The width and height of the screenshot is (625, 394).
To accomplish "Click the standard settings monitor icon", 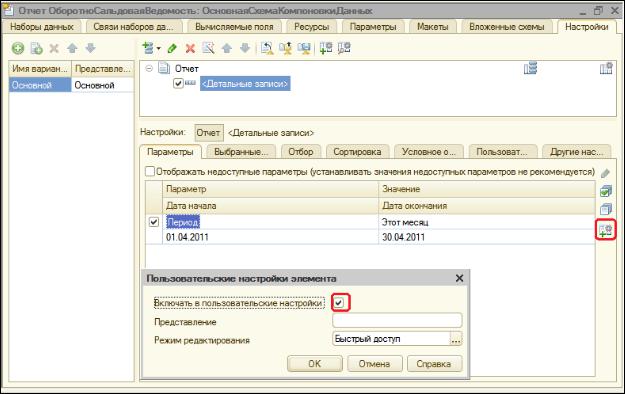I will pyautogui.click(x=304, y=48).
